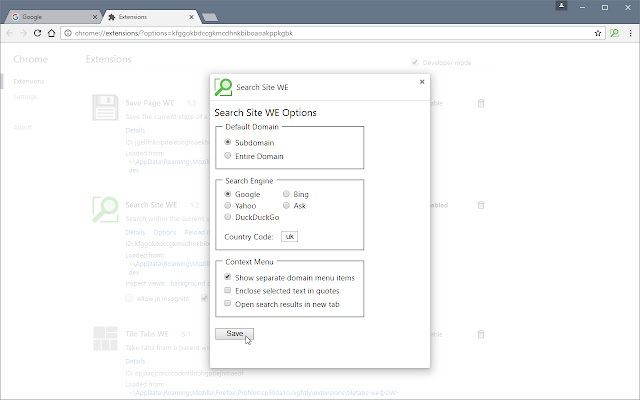Click Search Site WE title in dialog header
640x400 pixels.
pyautogui.click(x=262, y=87)
